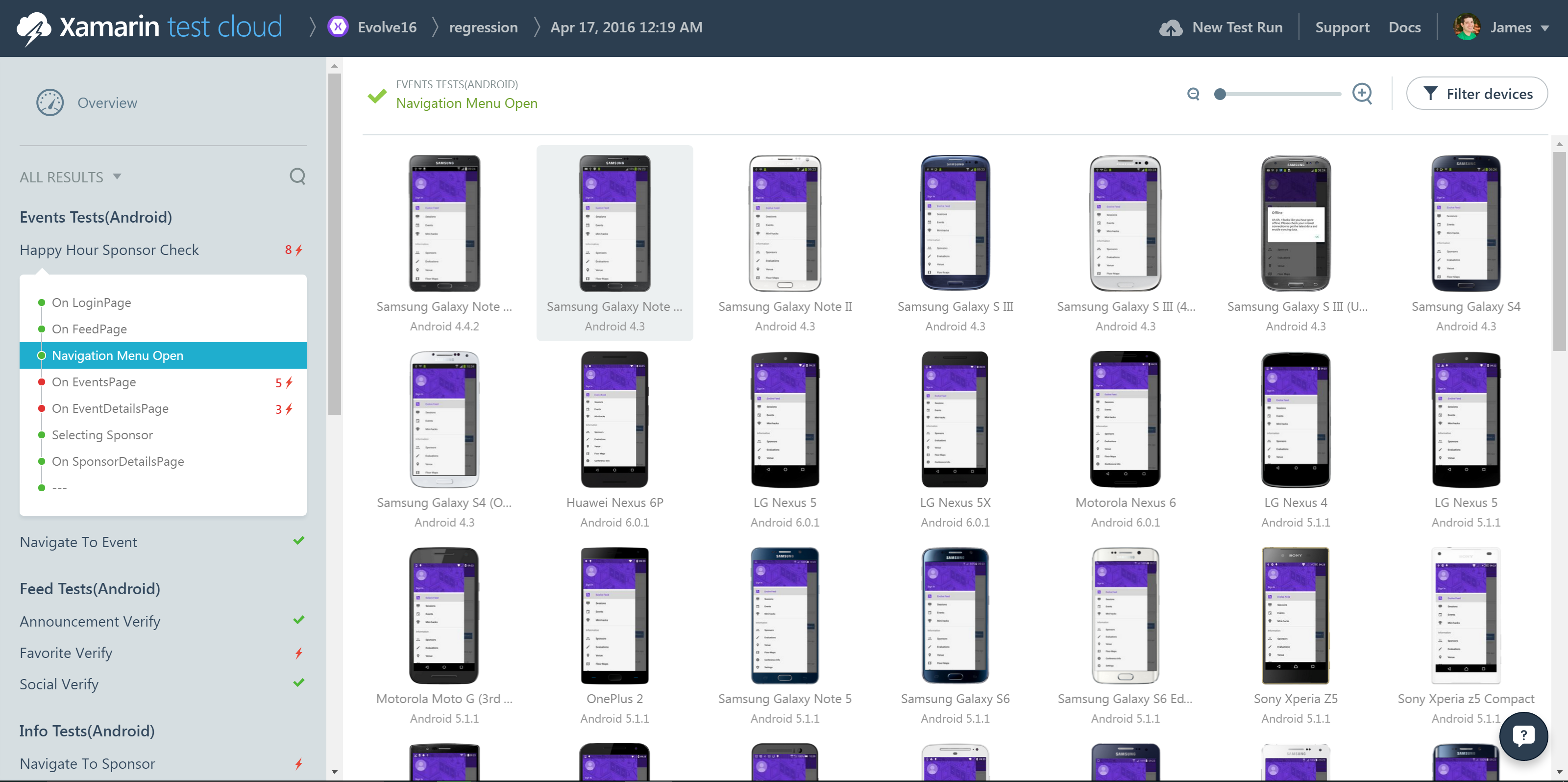Open the Support menu link
Screen dimensions: 1568x782
coord(1342,27)
